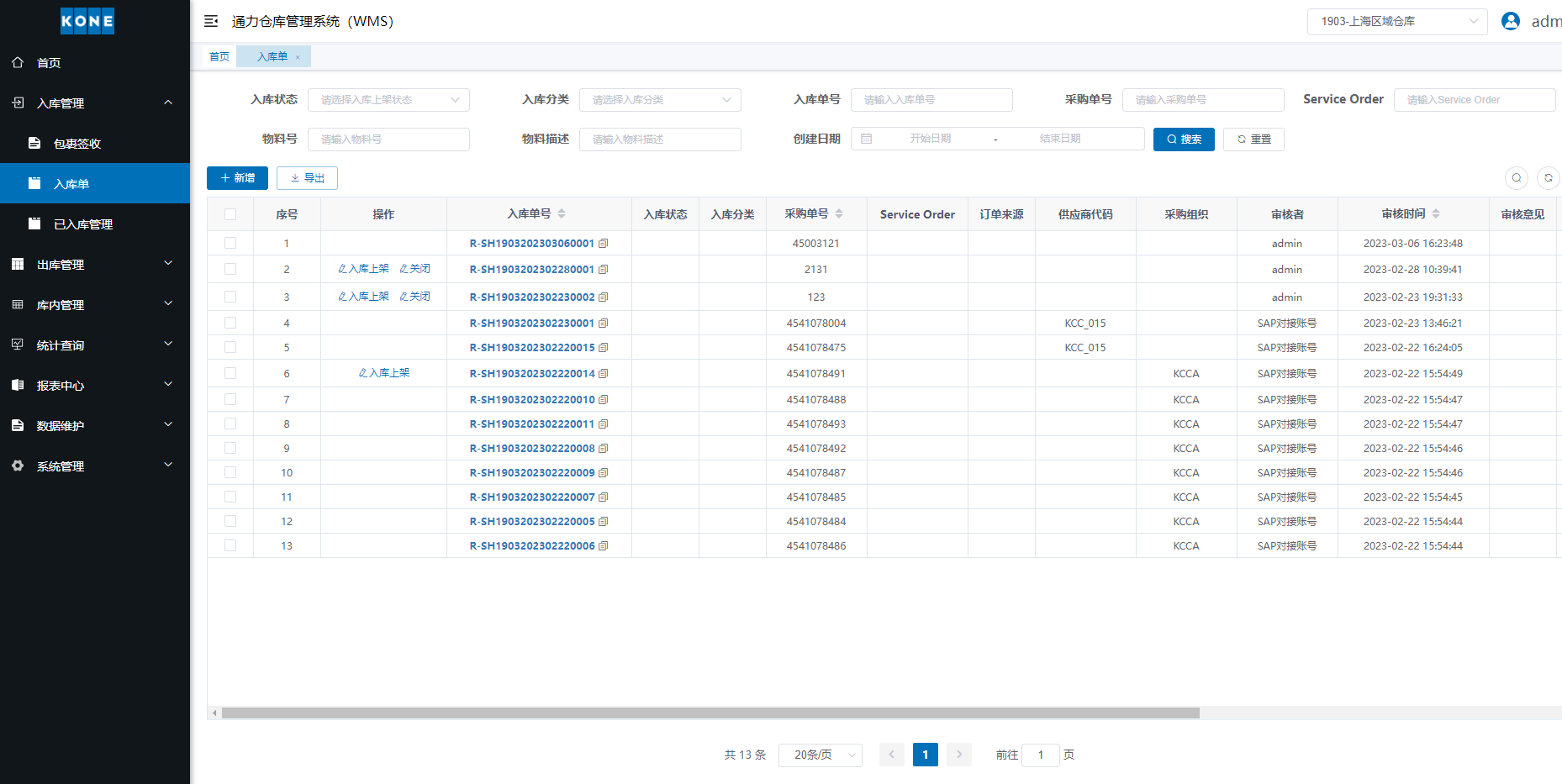The height and width of the screenshot is (784, 1562).
Task: Copy receipt number R-SH1903202302220010
Action: click(x=604, y=400)
